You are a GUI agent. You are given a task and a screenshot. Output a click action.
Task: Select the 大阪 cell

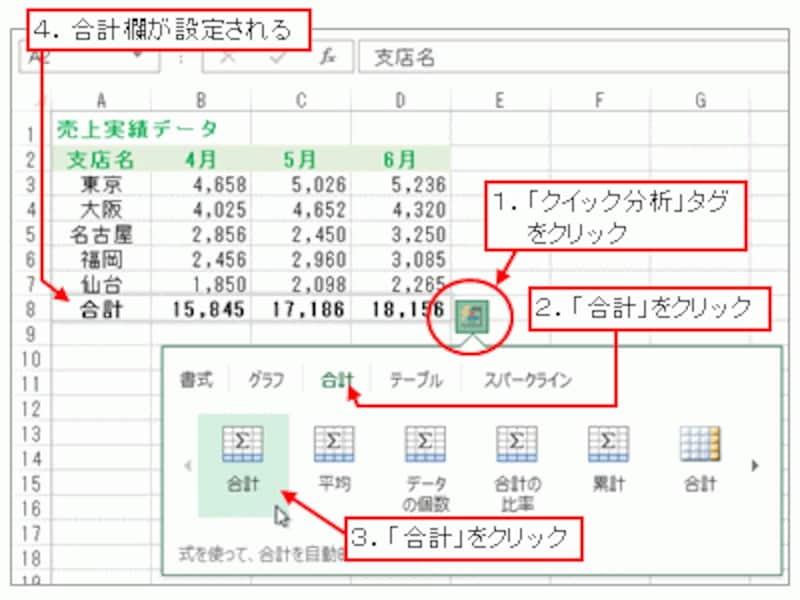pos(101,209)
